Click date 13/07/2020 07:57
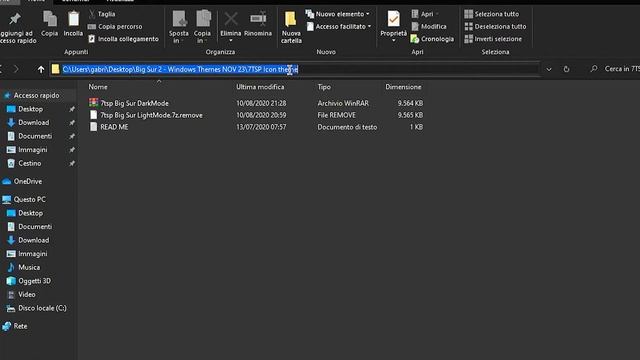 (x=261, y=127)
